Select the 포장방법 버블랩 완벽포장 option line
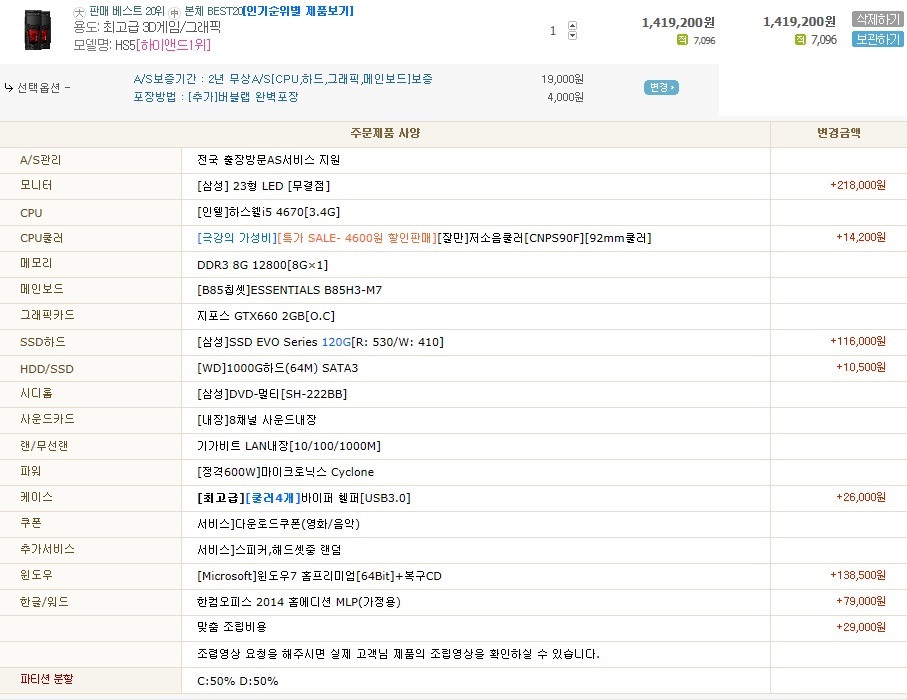This screenshot has width=907, height=700. 216,97
